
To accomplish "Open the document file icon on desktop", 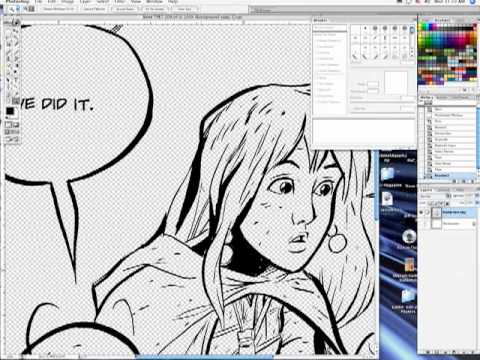I will (x=387, y=198).
